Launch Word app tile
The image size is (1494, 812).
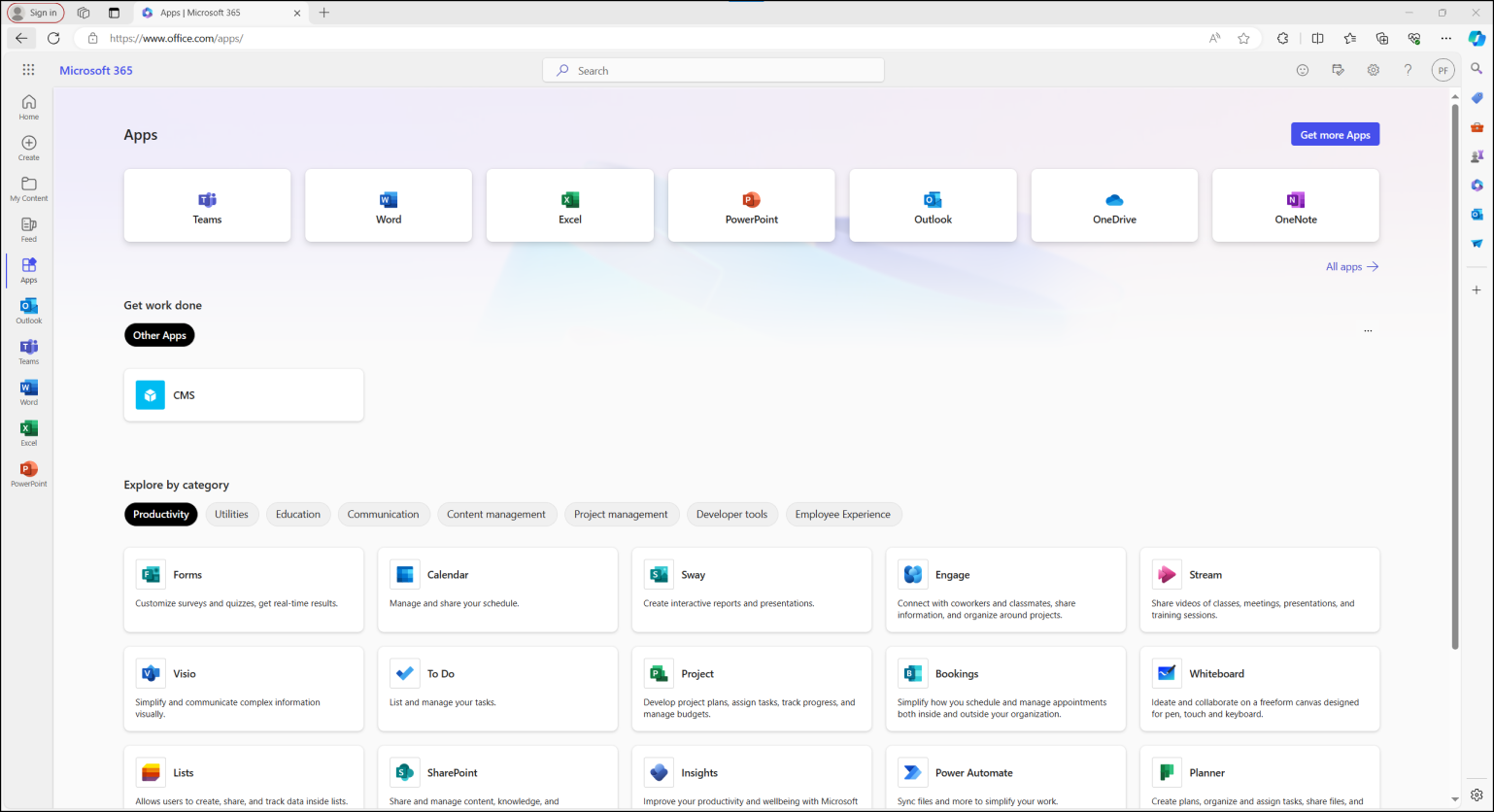389,206
